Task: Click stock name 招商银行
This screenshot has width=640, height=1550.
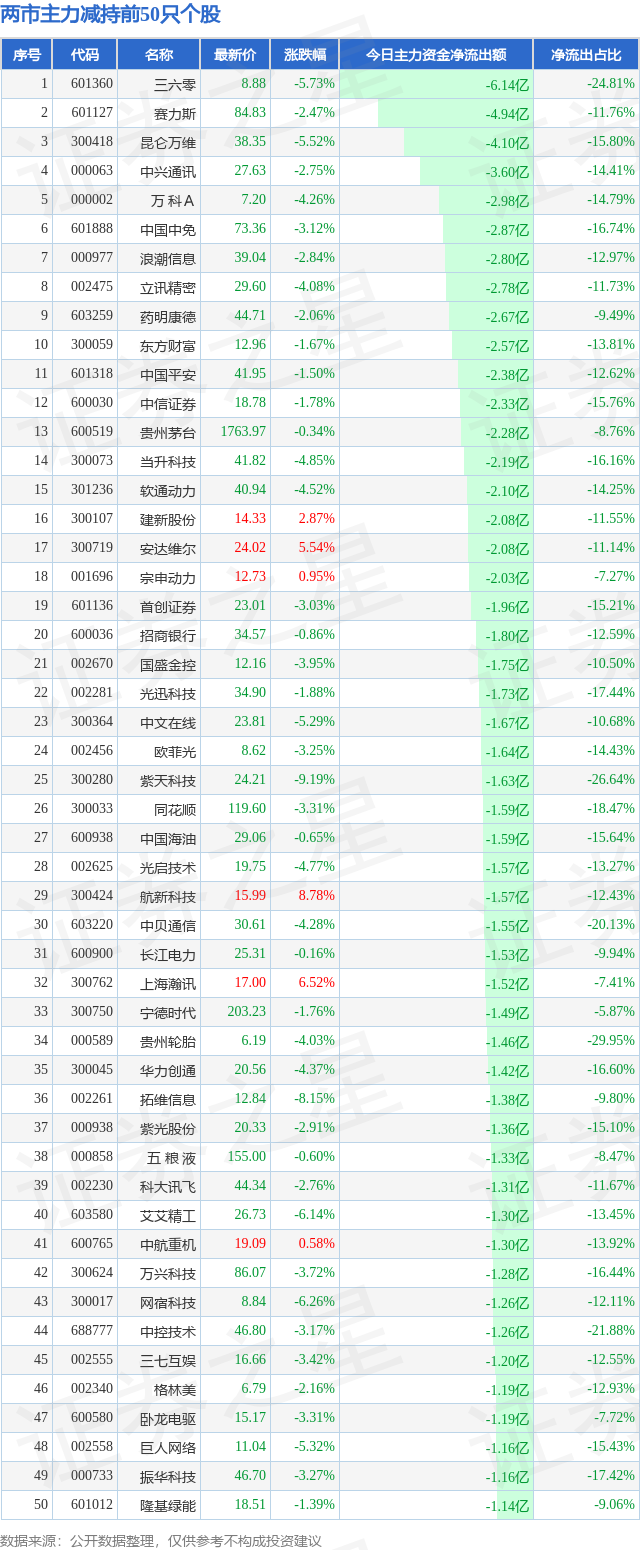Action: point(168,635)
